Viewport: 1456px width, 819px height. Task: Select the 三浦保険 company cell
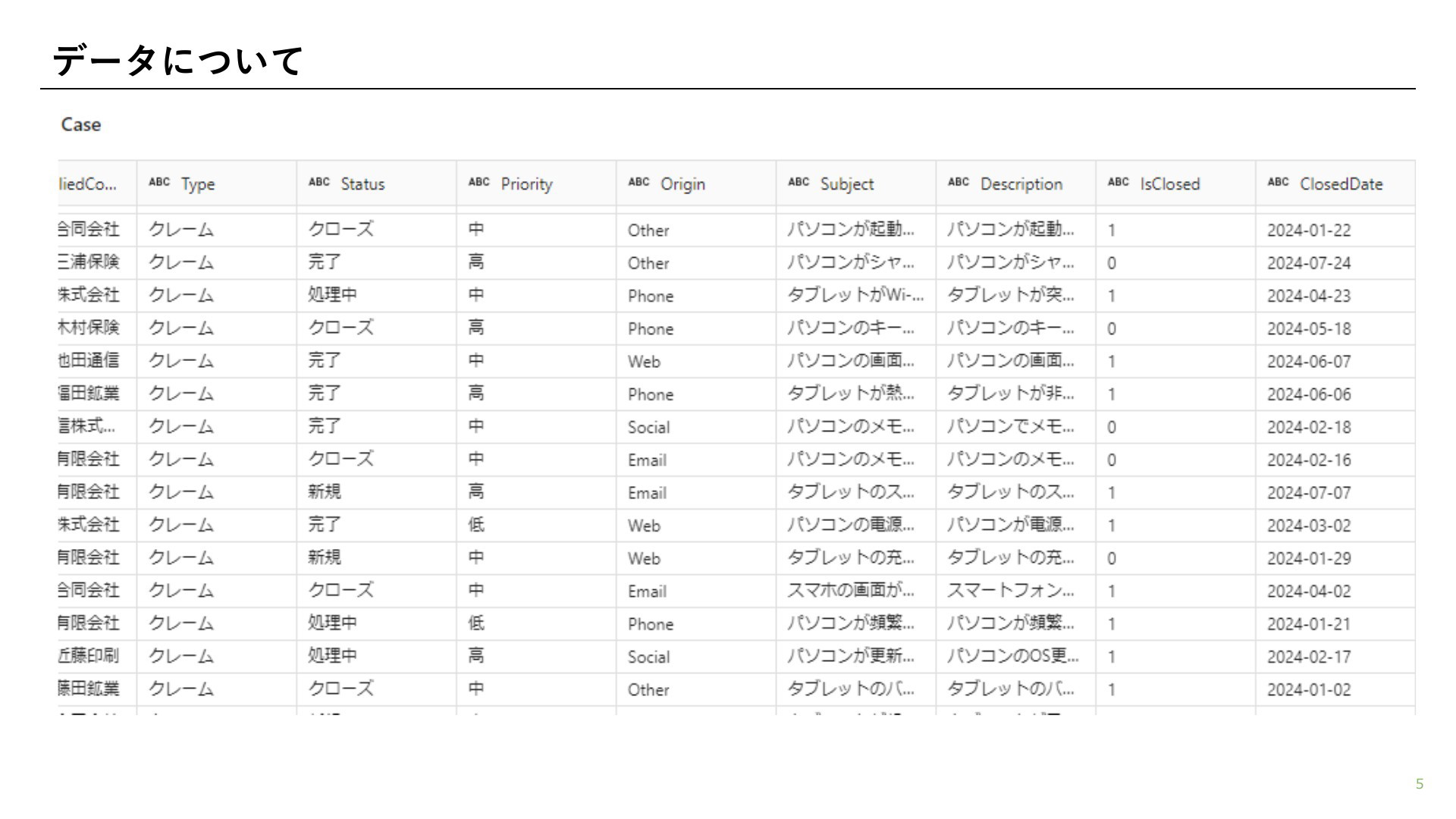coord(89,262)
